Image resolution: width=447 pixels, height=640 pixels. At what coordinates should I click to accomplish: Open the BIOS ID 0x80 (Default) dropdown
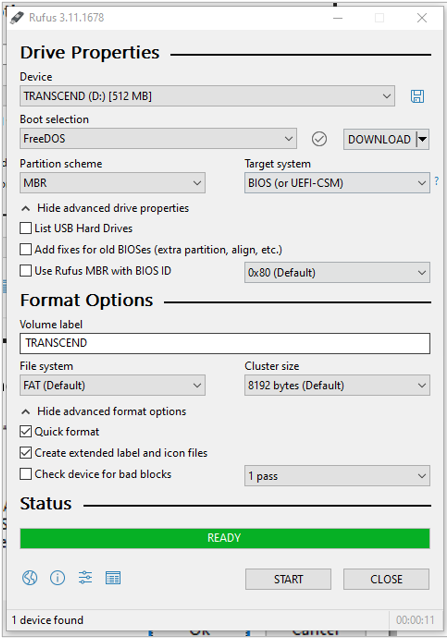(x=337, y=272)
